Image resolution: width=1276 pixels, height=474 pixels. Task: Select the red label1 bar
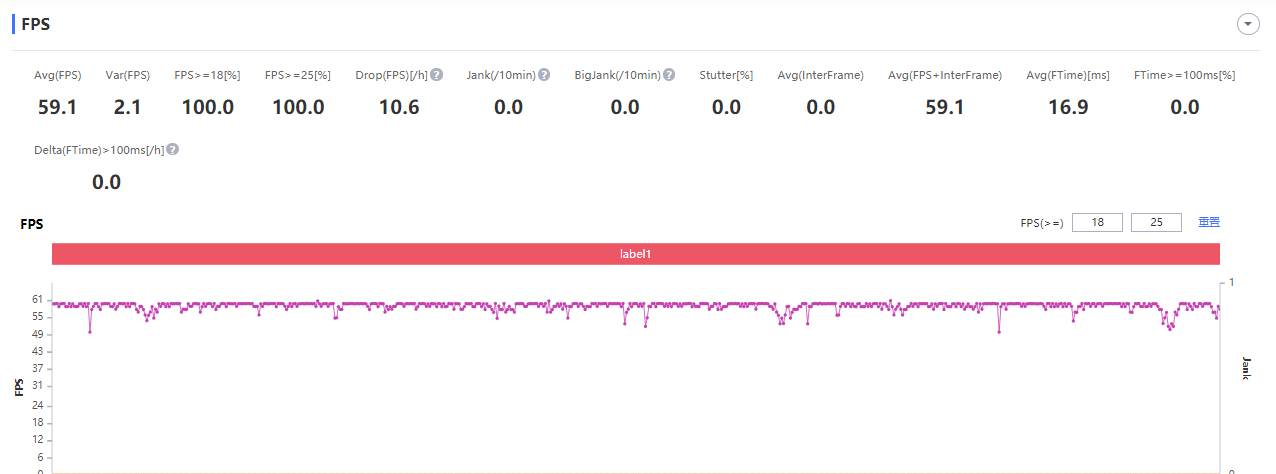(636, 254)
